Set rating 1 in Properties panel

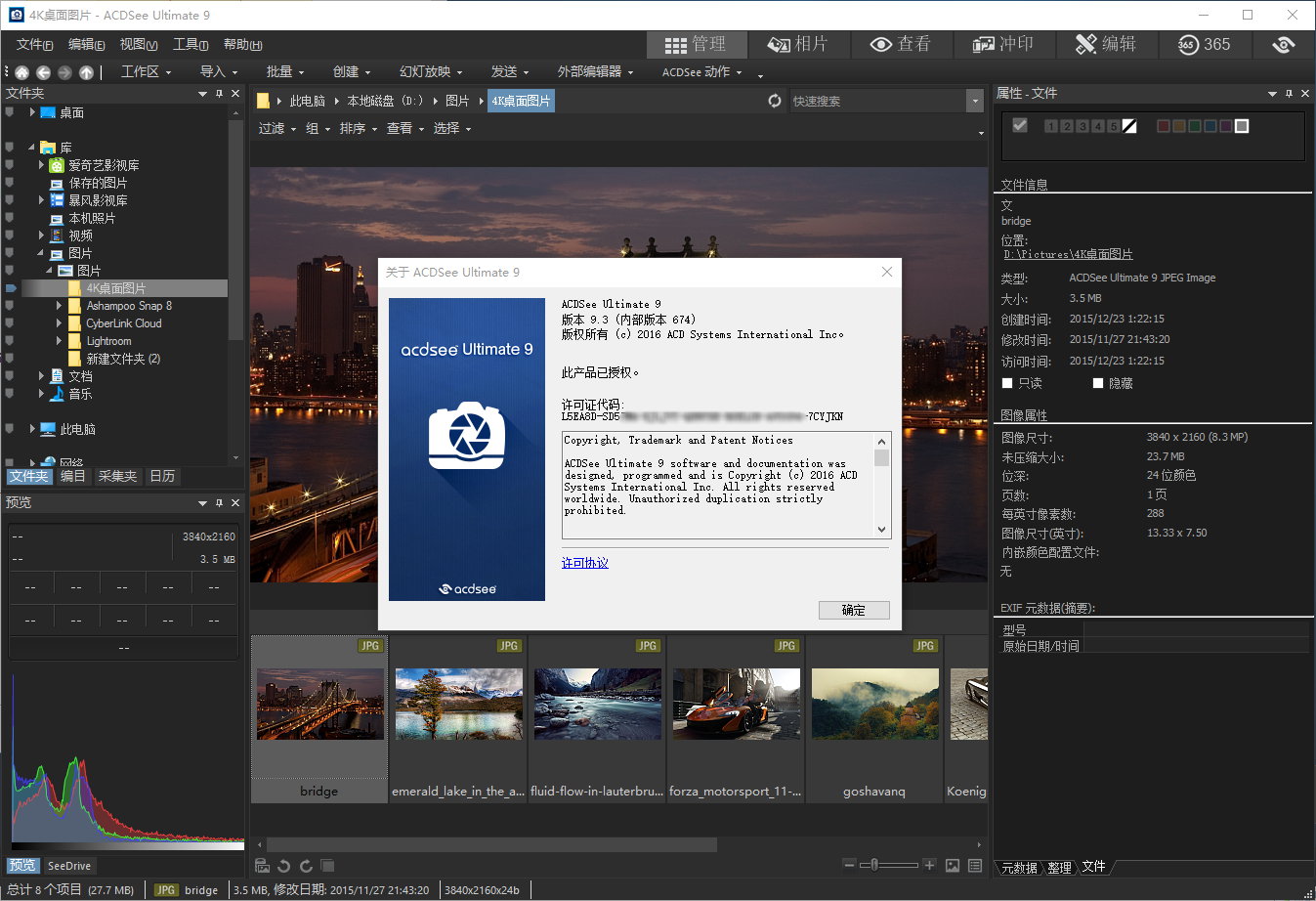pyautogui.click(x=1051, y=126)
